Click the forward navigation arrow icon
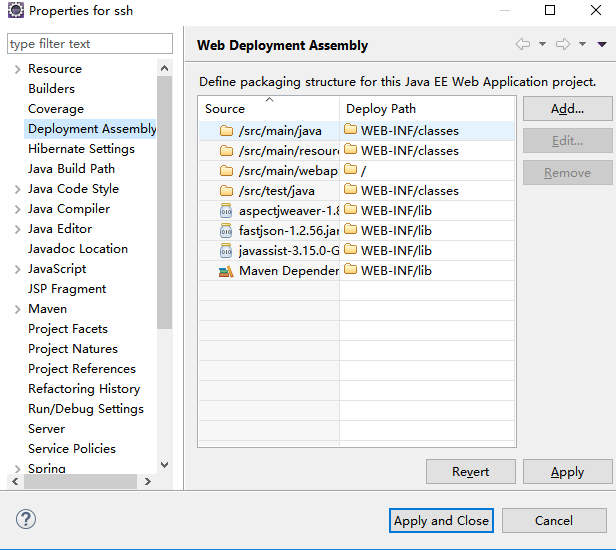 563,44
